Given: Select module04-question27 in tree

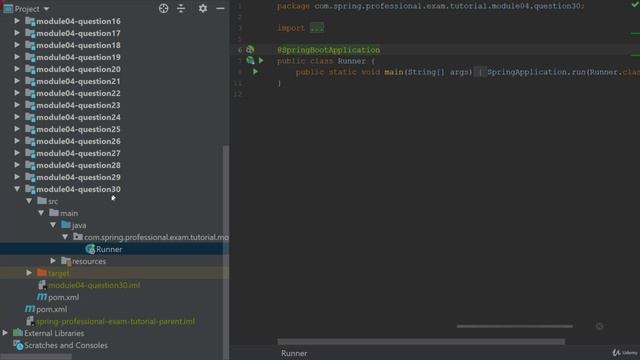Looking at the screenshot, I should 78,153.
